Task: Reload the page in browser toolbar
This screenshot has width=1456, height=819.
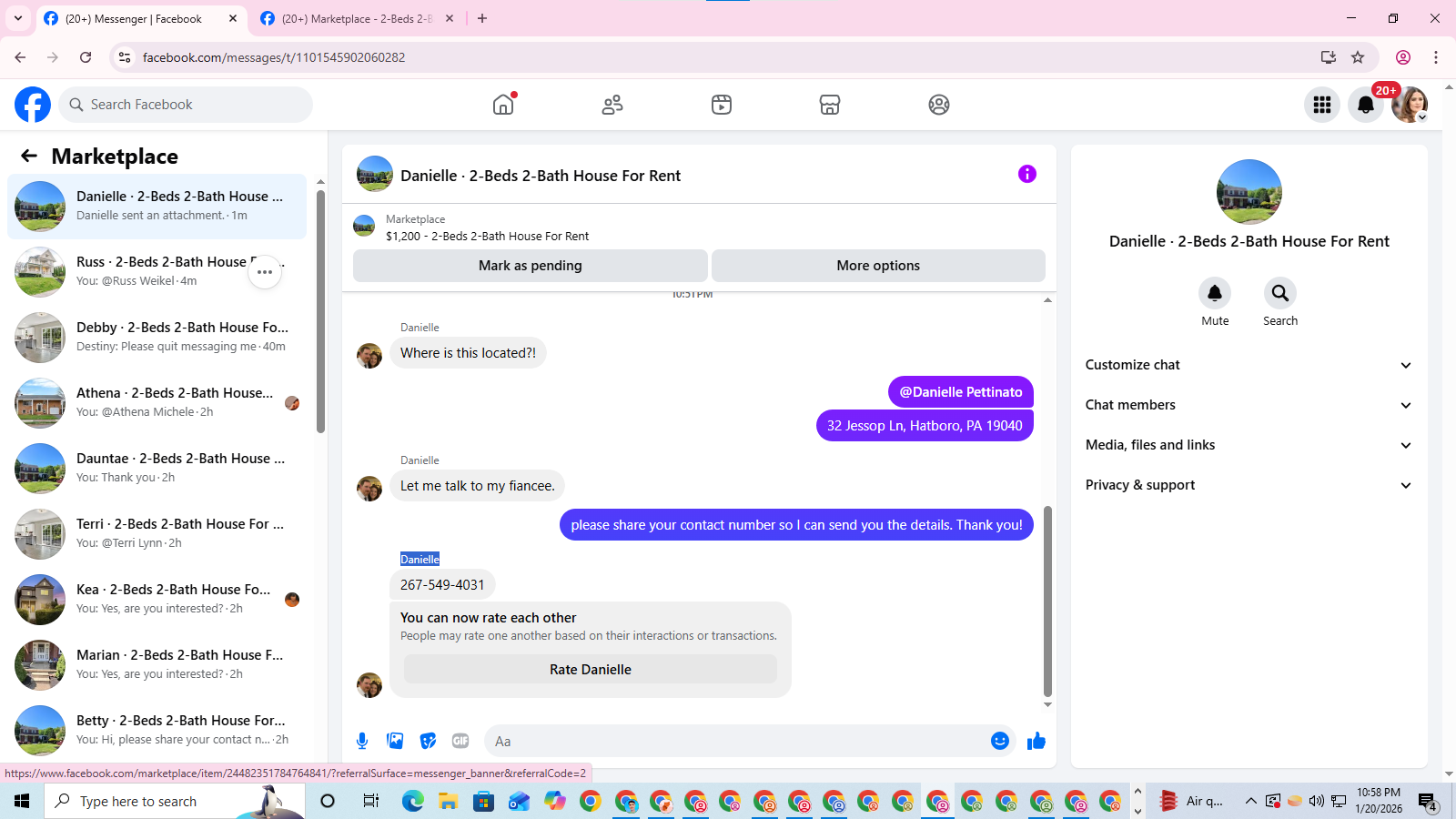Action: pos(86,57)
